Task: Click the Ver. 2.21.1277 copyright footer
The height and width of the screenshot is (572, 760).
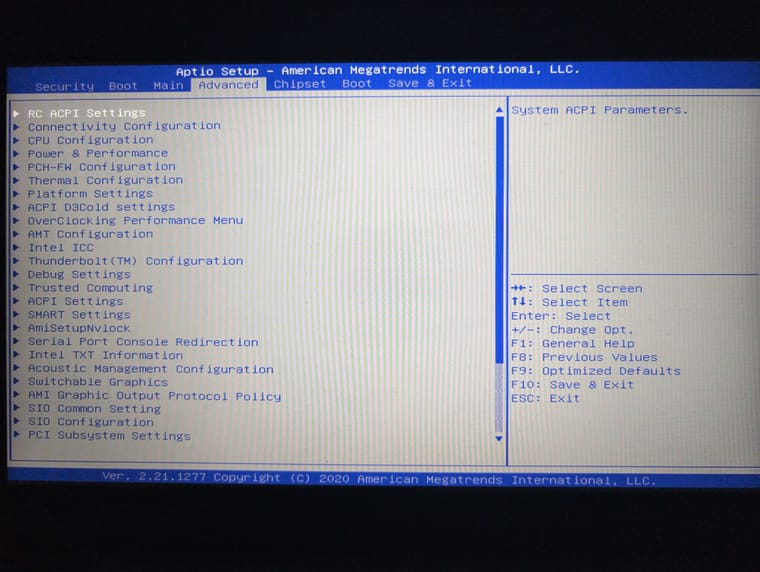Action: point(379,478)
